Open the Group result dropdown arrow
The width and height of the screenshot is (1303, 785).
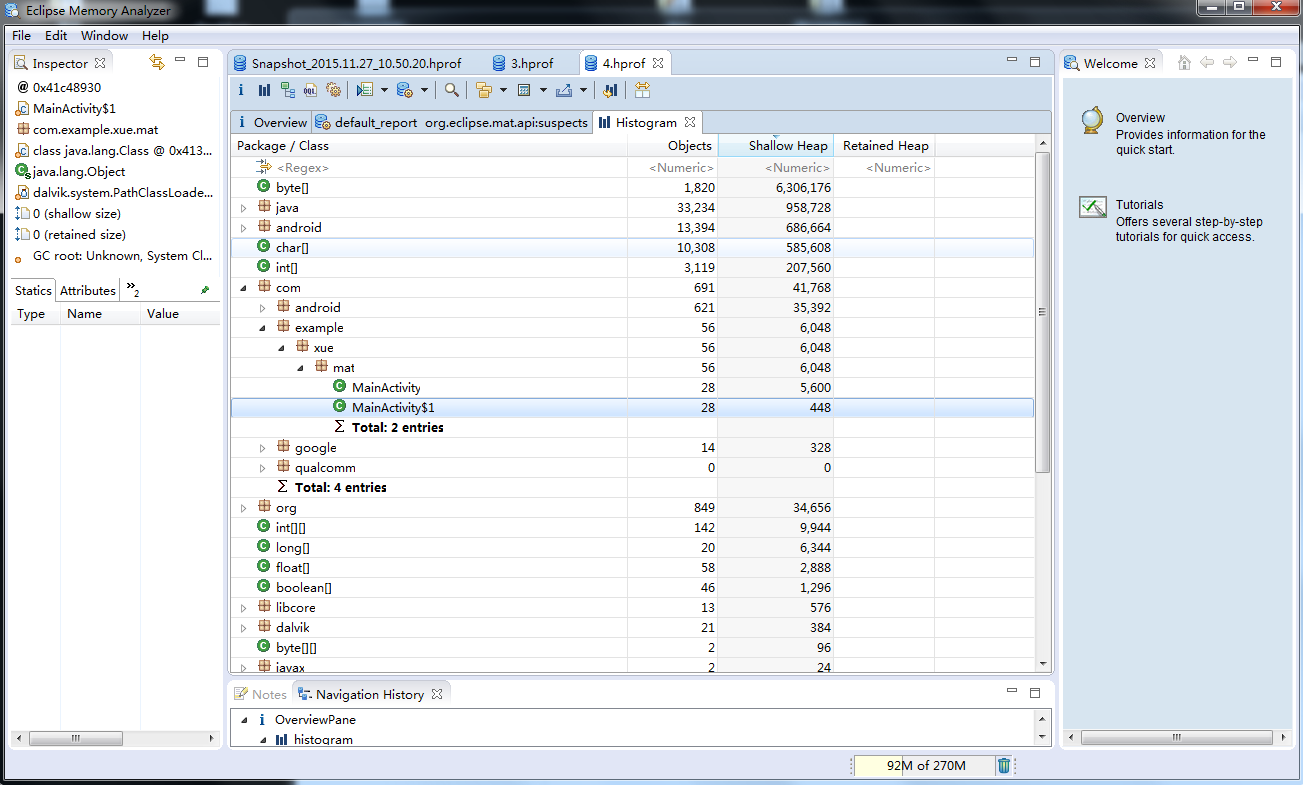(x=503, y=91)
